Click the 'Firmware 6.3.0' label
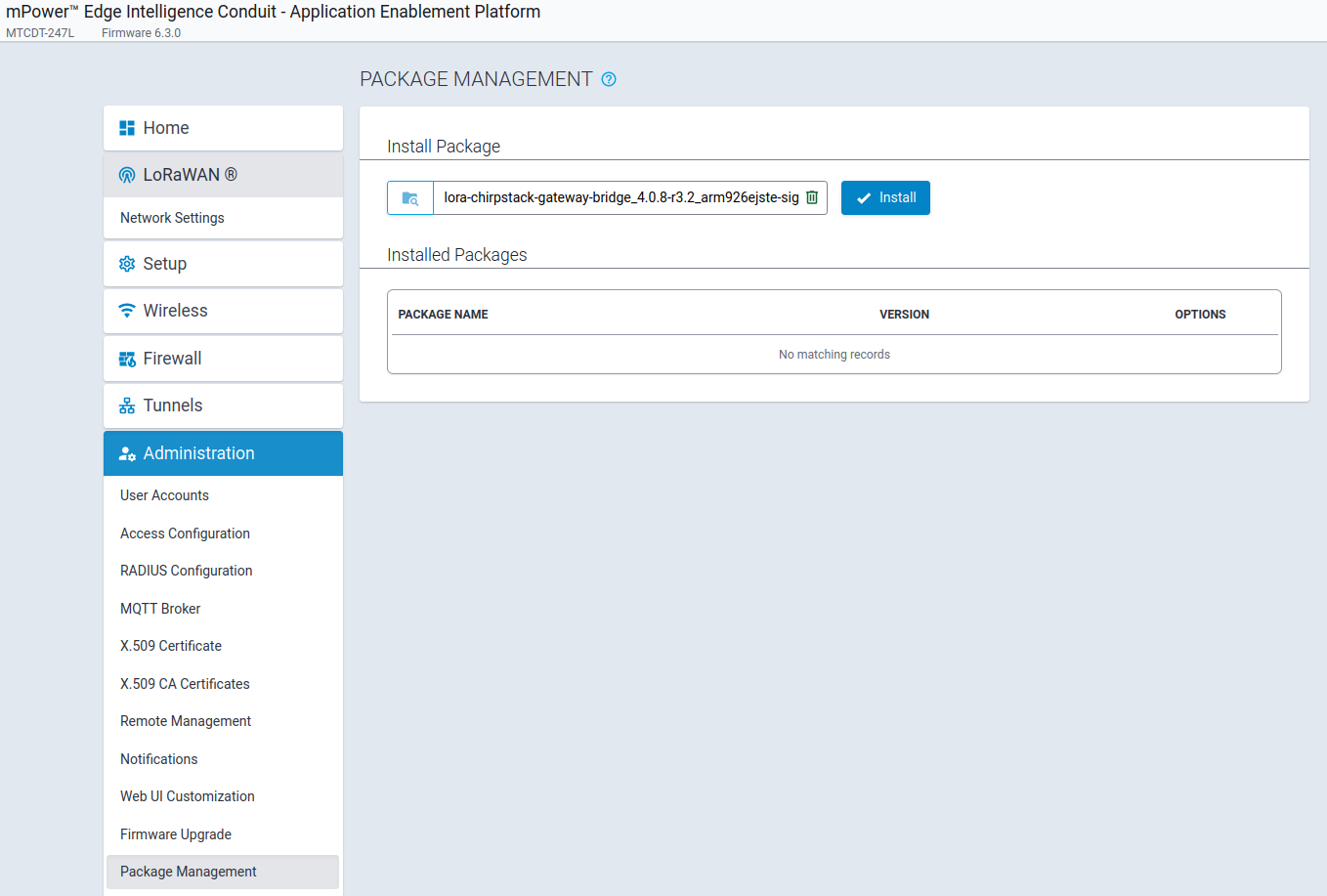The height and width of the screenshot is (896, 1327). (141, 33)
